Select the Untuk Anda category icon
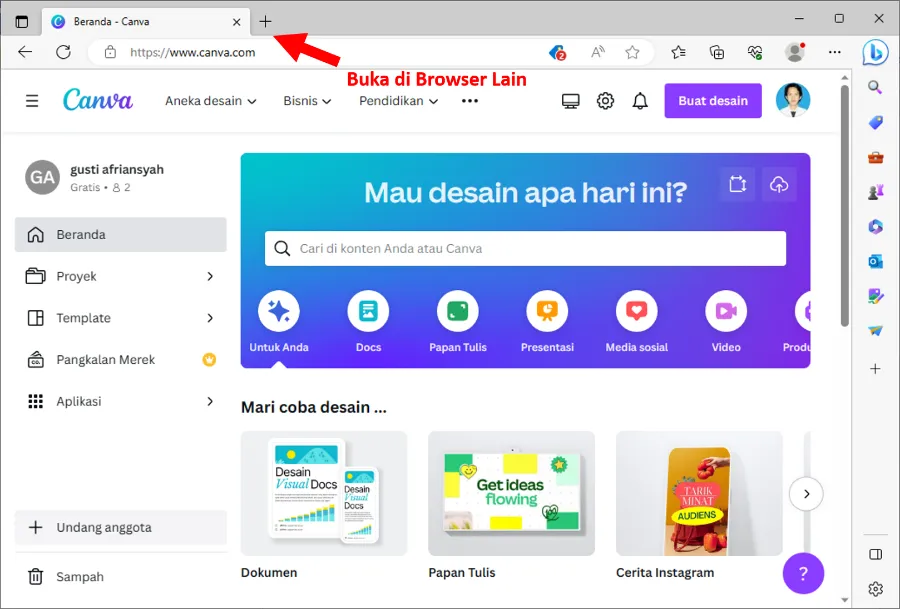 [x=279, y=311]
